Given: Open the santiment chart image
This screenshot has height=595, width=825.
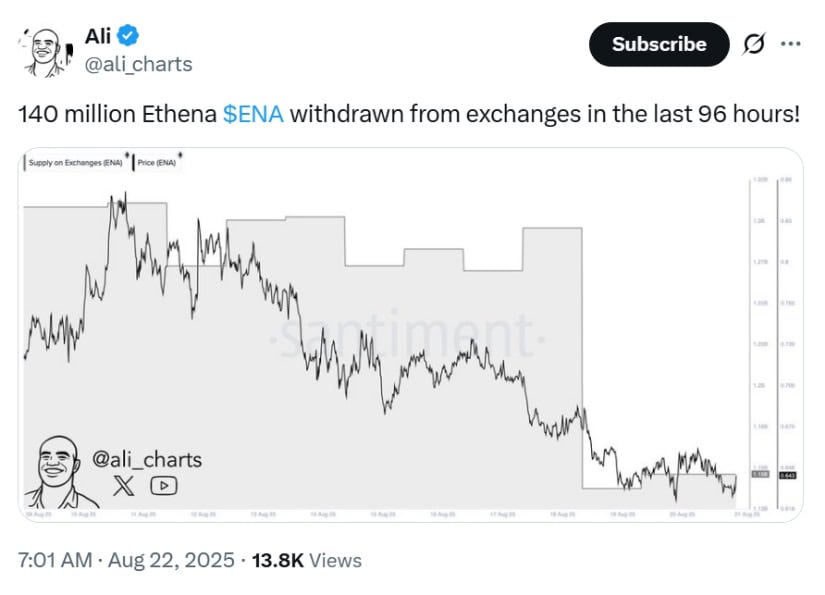Looking at the screenshot, I should (x=411, y=335).
